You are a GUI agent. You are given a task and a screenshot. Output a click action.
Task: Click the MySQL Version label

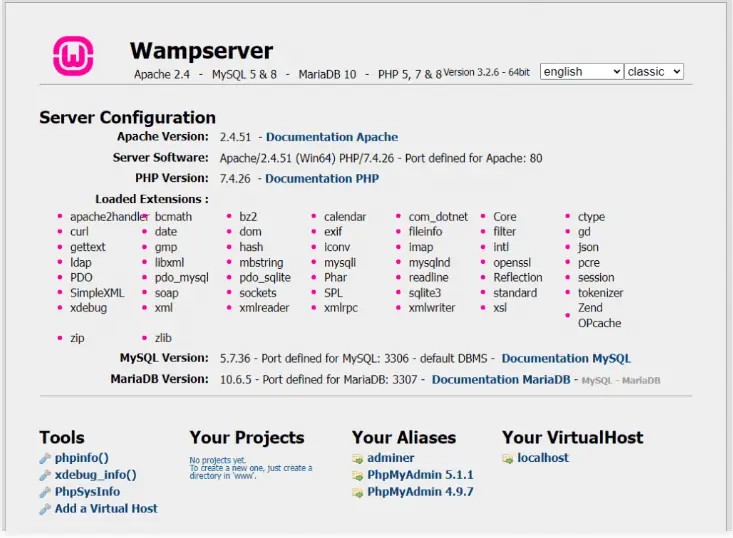point(164,358)
